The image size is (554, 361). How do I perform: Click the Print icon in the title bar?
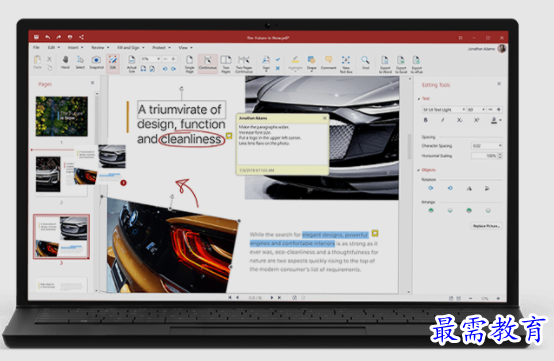point(70,37)
